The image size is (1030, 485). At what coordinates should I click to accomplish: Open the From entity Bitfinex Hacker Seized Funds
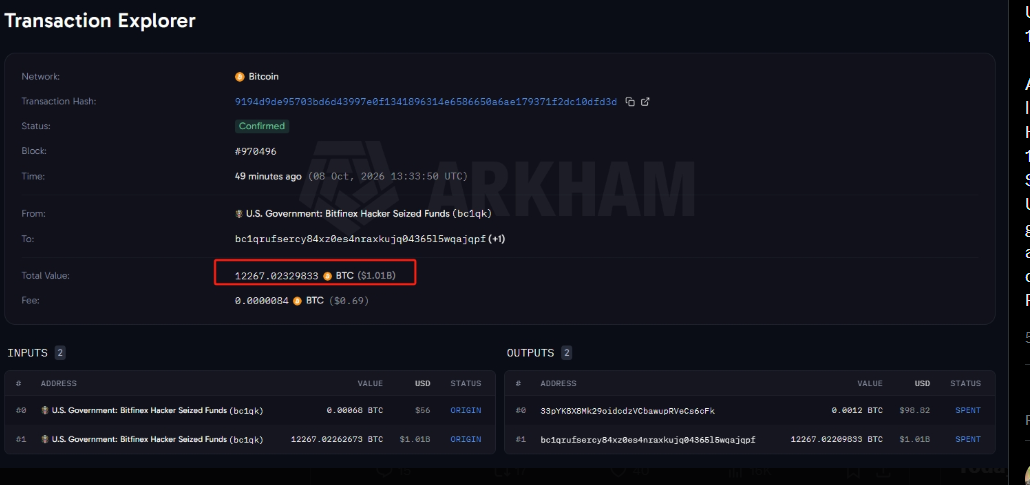(369, 214)
